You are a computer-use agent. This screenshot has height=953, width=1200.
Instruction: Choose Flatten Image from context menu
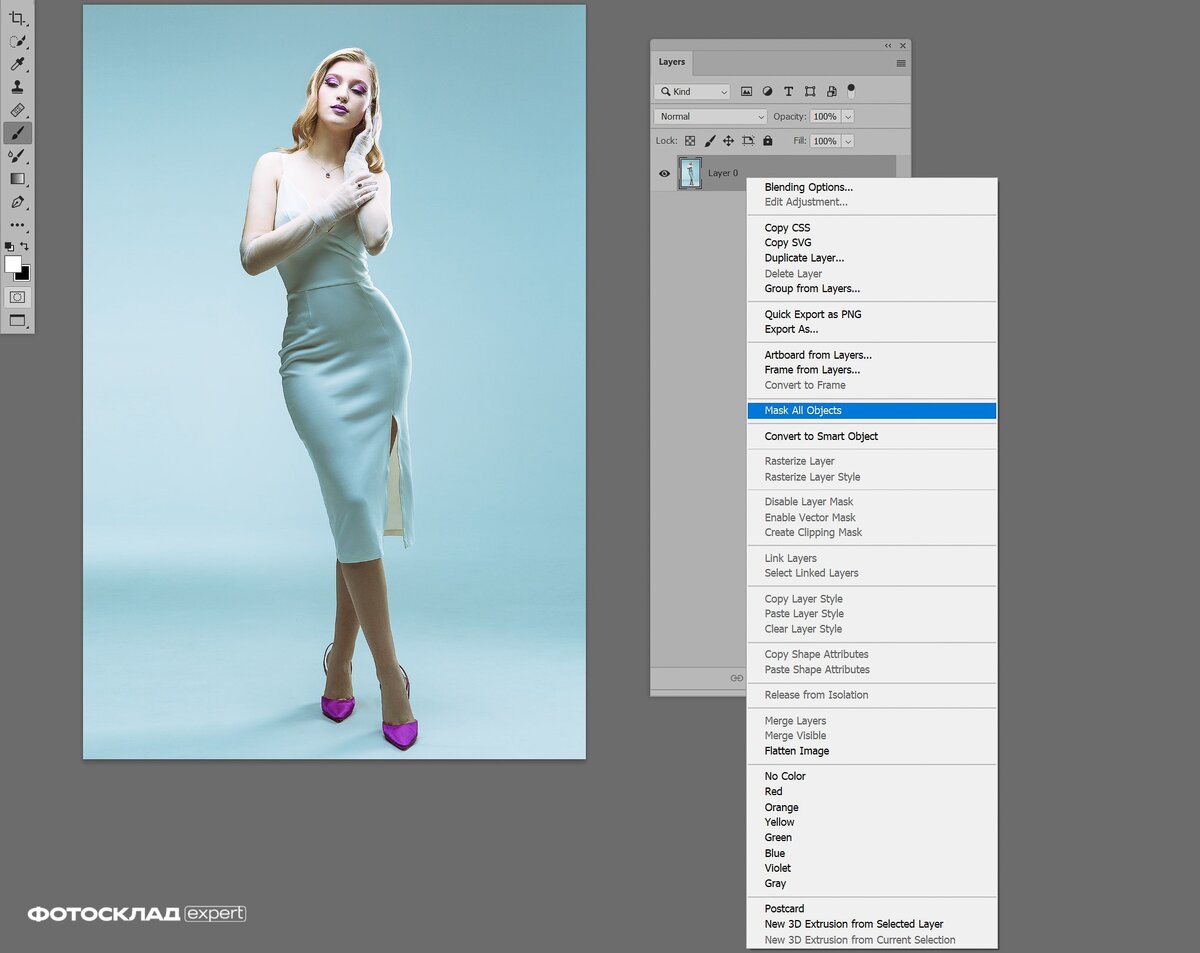(797, 751)
